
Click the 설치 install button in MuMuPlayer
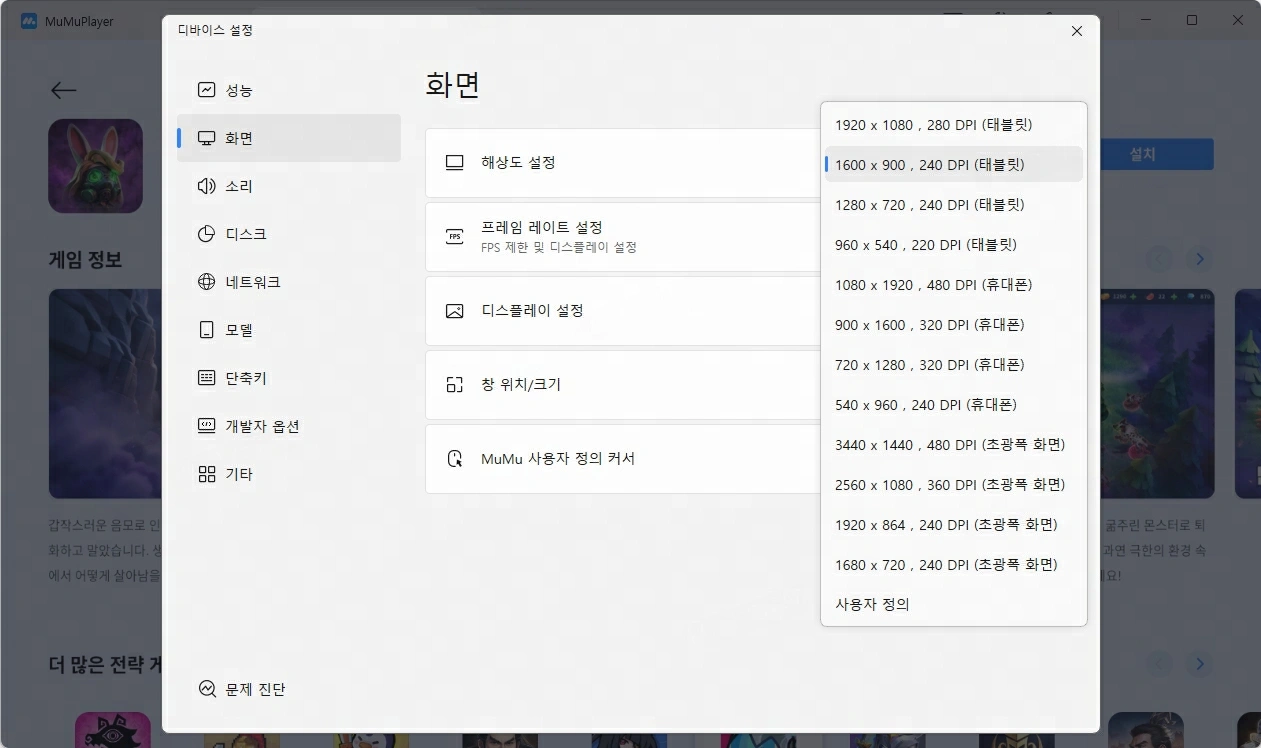click(x=1157, y=154)
